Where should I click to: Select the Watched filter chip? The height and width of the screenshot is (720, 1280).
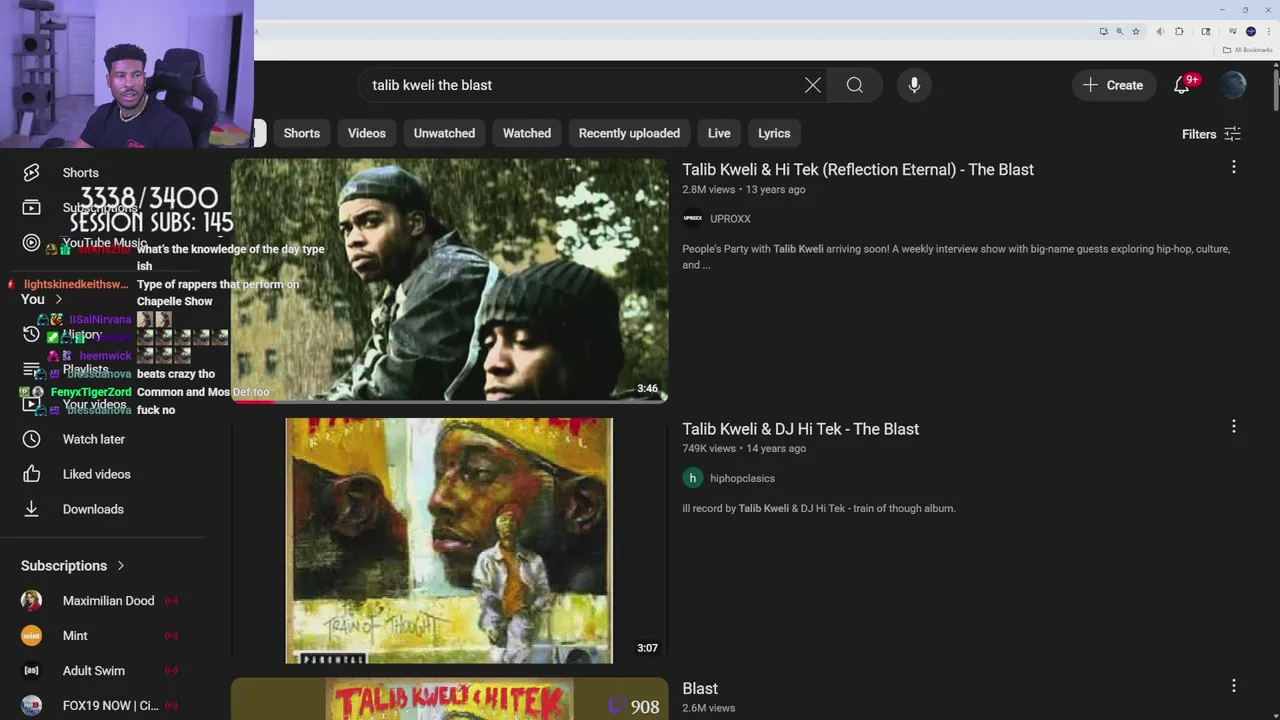[527, 133]
